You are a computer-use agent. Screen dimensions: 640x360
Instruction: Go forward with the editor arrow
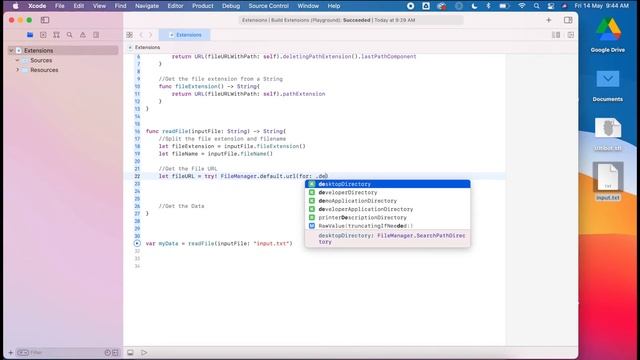click(150, 35)
